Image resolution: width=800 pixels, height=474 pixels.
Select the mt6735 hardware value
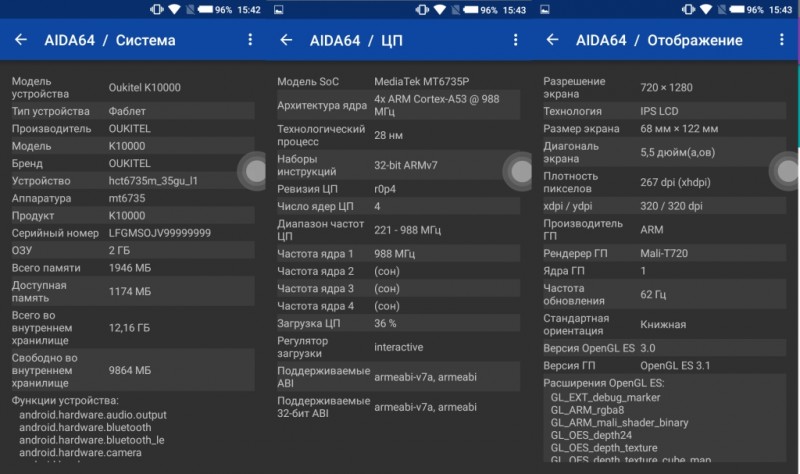click(127, 198)
